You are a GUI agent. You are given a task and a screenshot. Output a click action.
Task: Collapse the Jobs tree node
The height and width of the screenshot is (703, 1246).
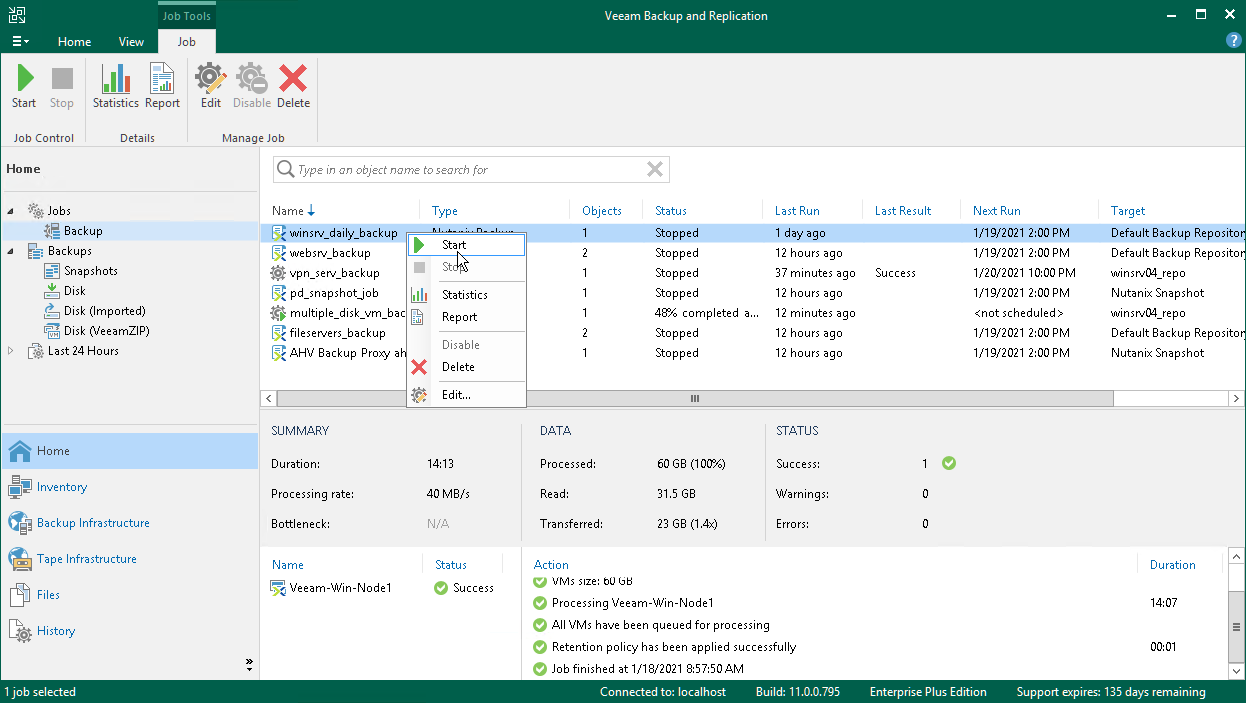point(11,211)
